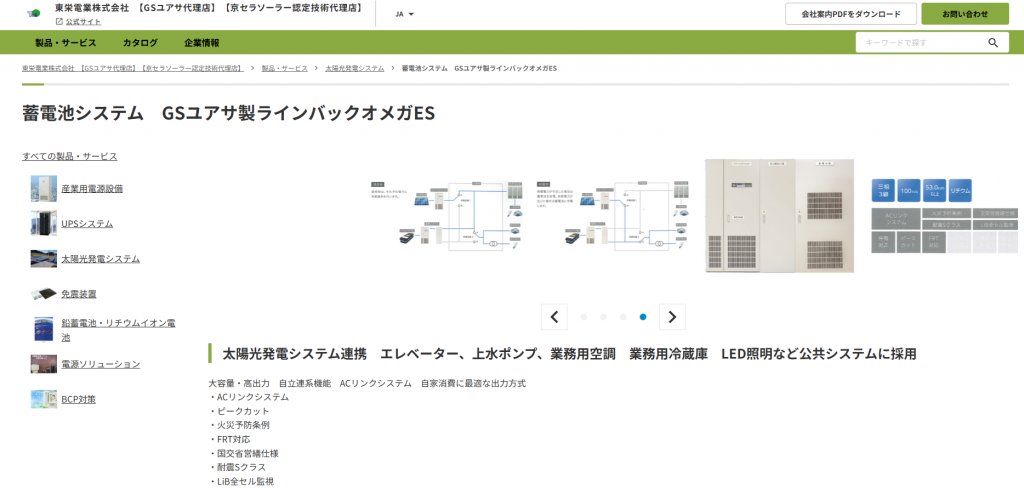The width and height of the screenshot is (1024, 488).
Task: Click the search magnifier icon
Action: [x=992, y=43]
